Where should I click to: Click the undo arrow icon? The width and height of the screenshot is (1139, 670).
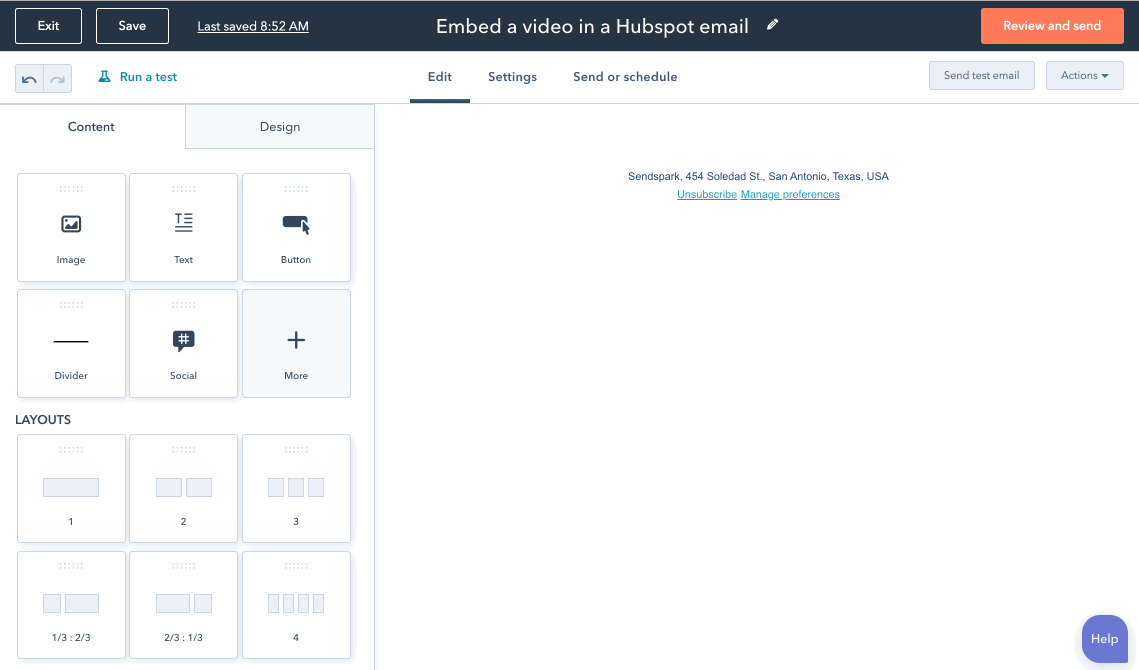(30, 78)
